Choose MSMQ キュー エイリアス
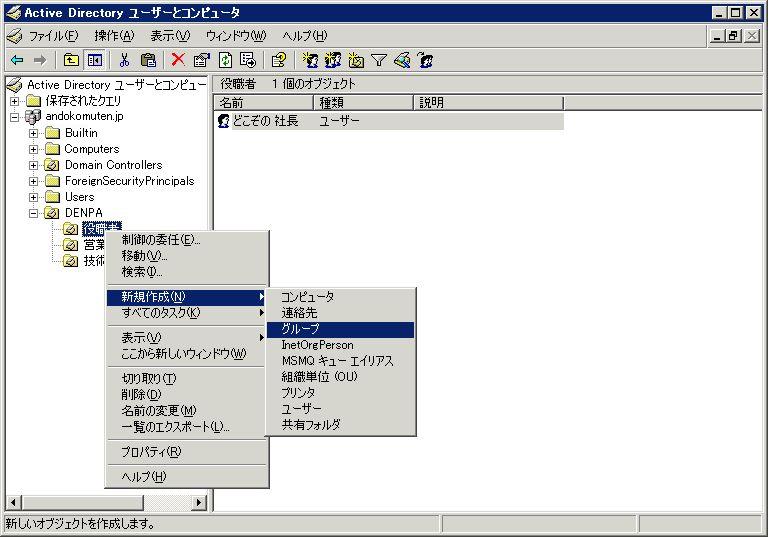This screenshot has height=537, width=768. [x=340, y=361]
